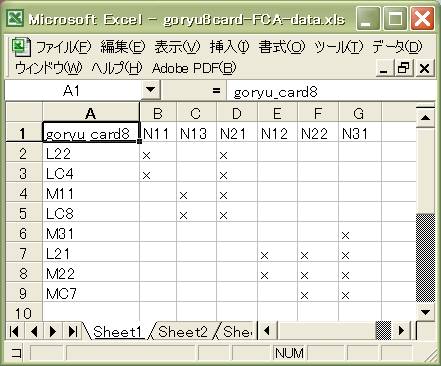Click cell containing N31
This screenshot has height=366, width=441.
click(359, 133)
